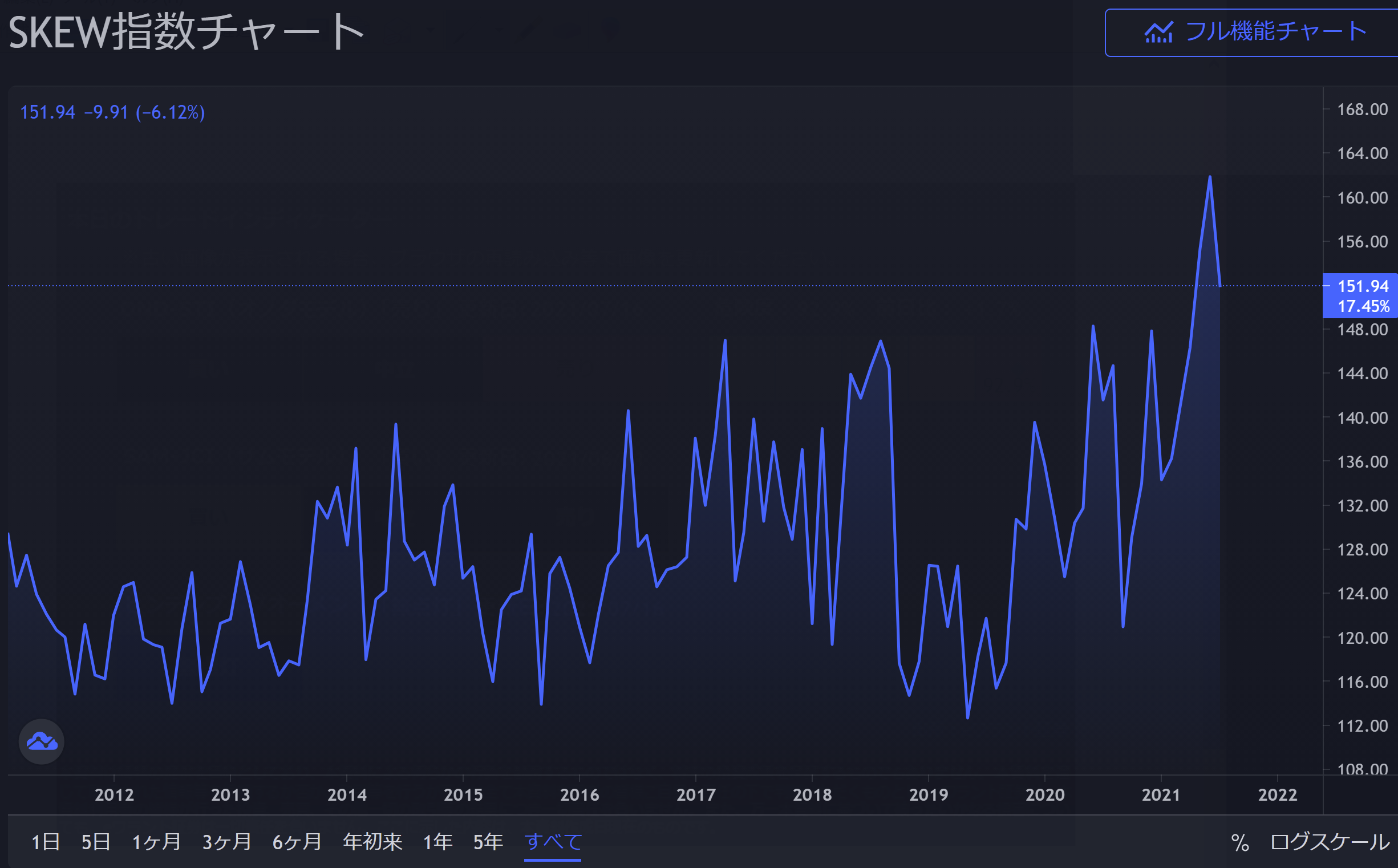Click the 2021 peak on chart line
This screenshot has width=1398, height=868.
click(1210, 177)
